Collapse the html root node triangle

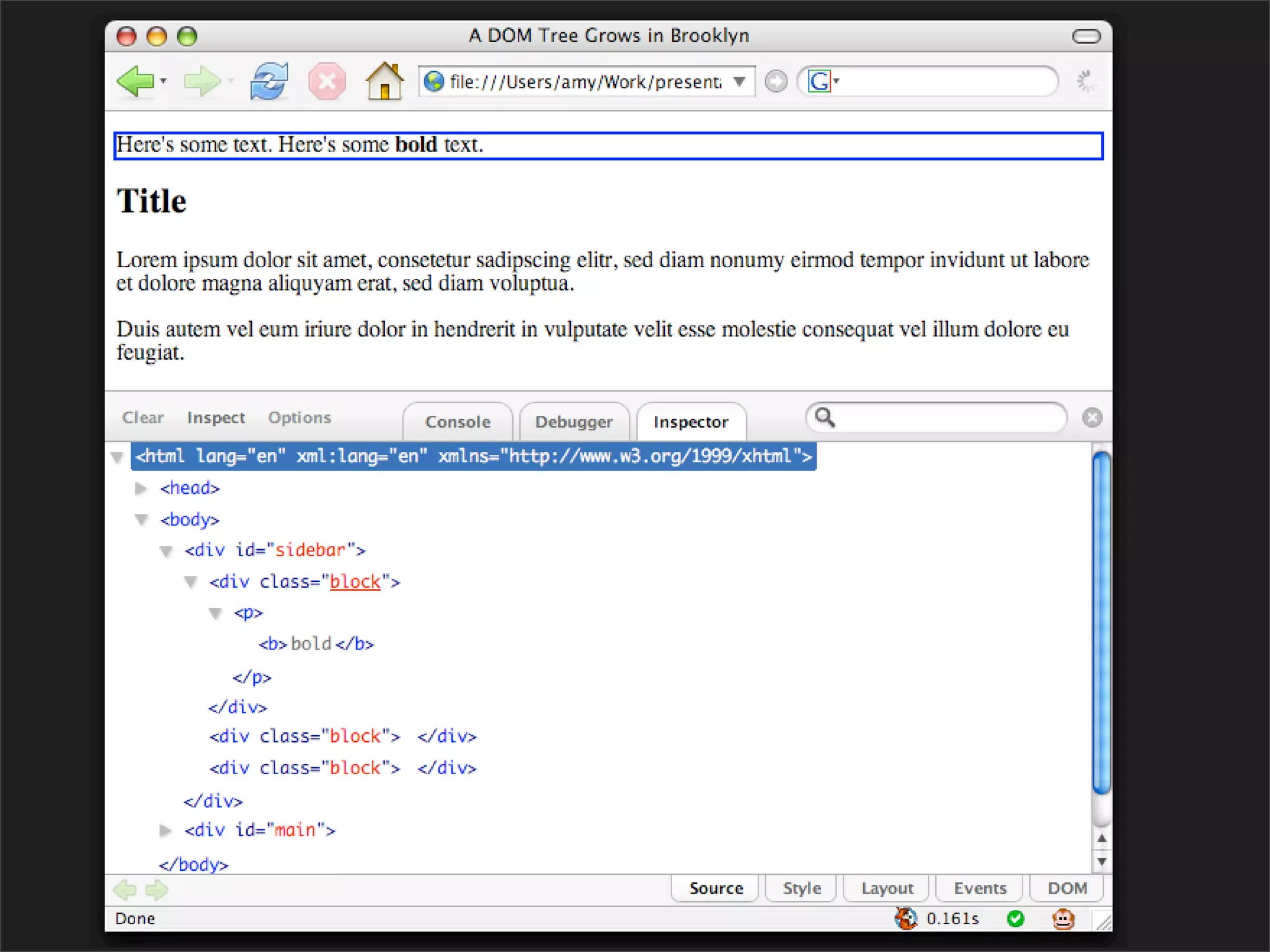(117, 457)
